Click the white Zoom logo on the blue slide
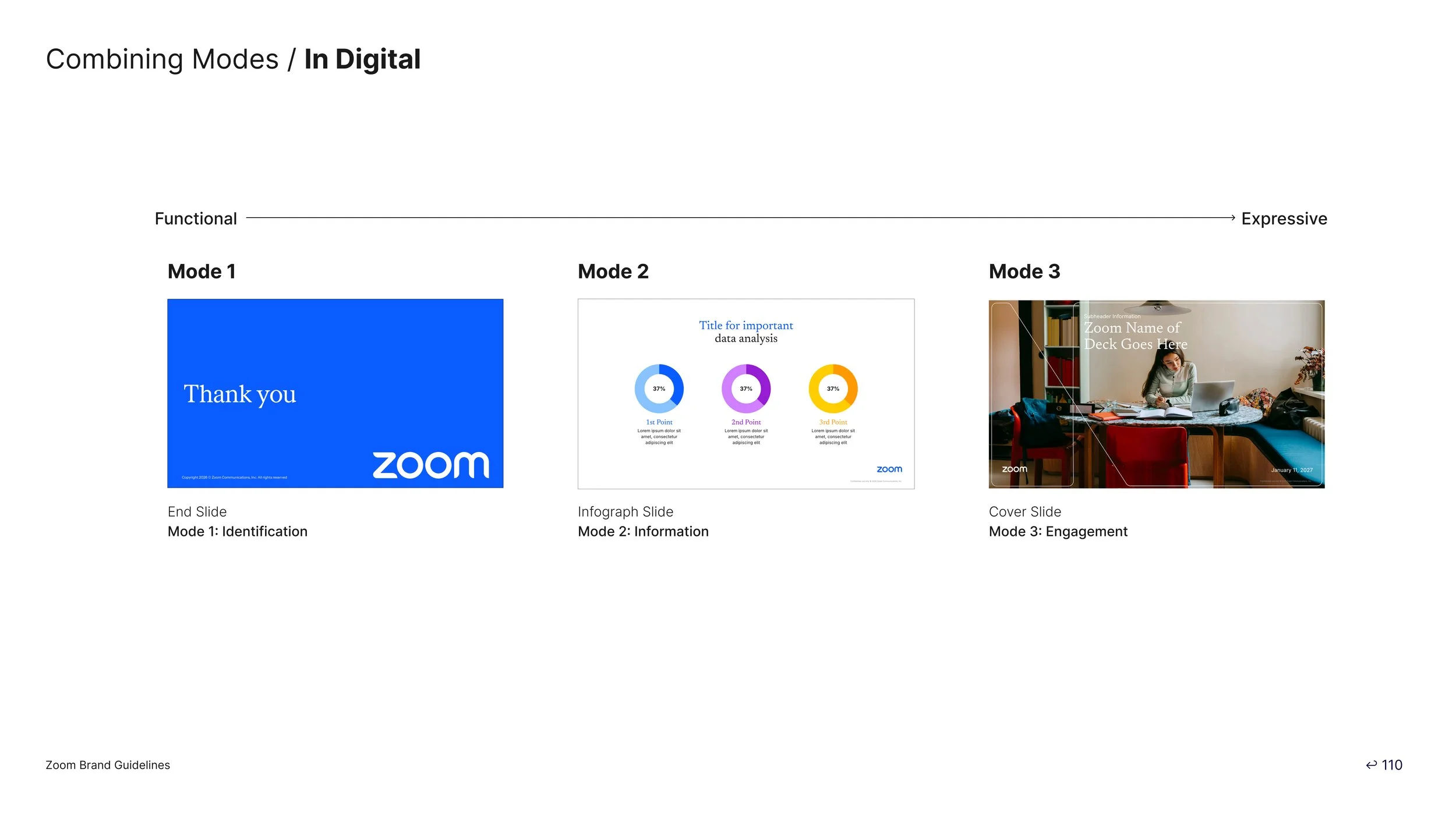 [431, 465]
